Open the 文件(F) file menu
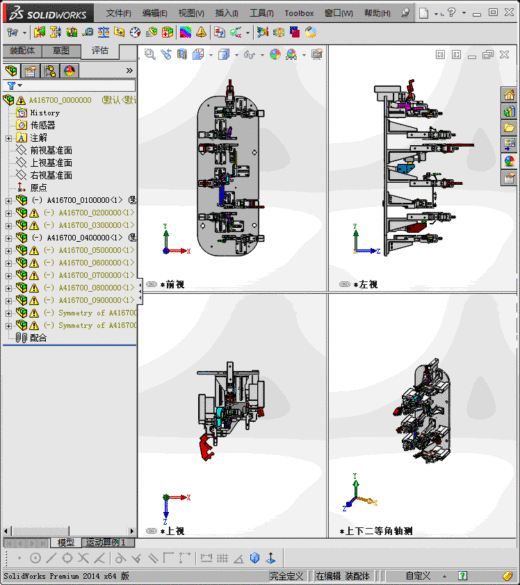Viewport: 520px width, 585px height. 119,13
